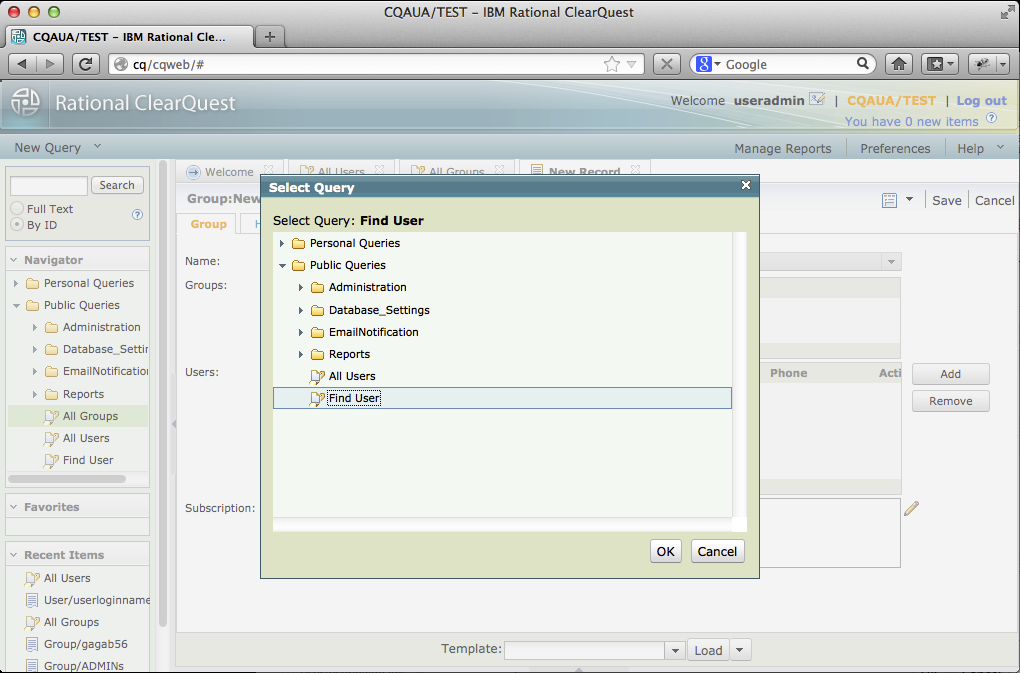This screenshot has height=673, width=1020.
Task: Click the magnifier icon in the Google search box
Action: (x=863, y=64)
